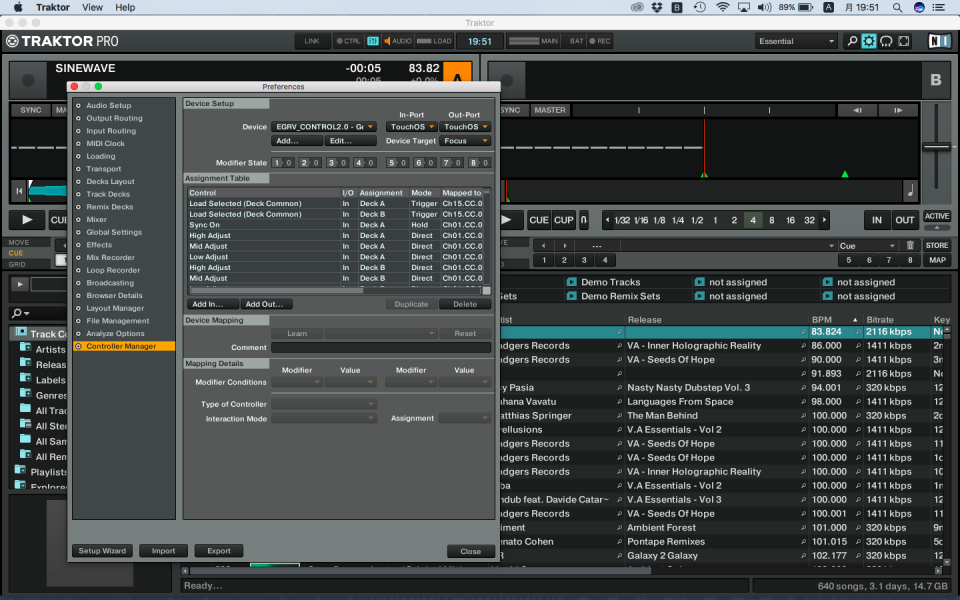Toggle MASTER on deck B
960x600 pixels.
pos(550,110)
